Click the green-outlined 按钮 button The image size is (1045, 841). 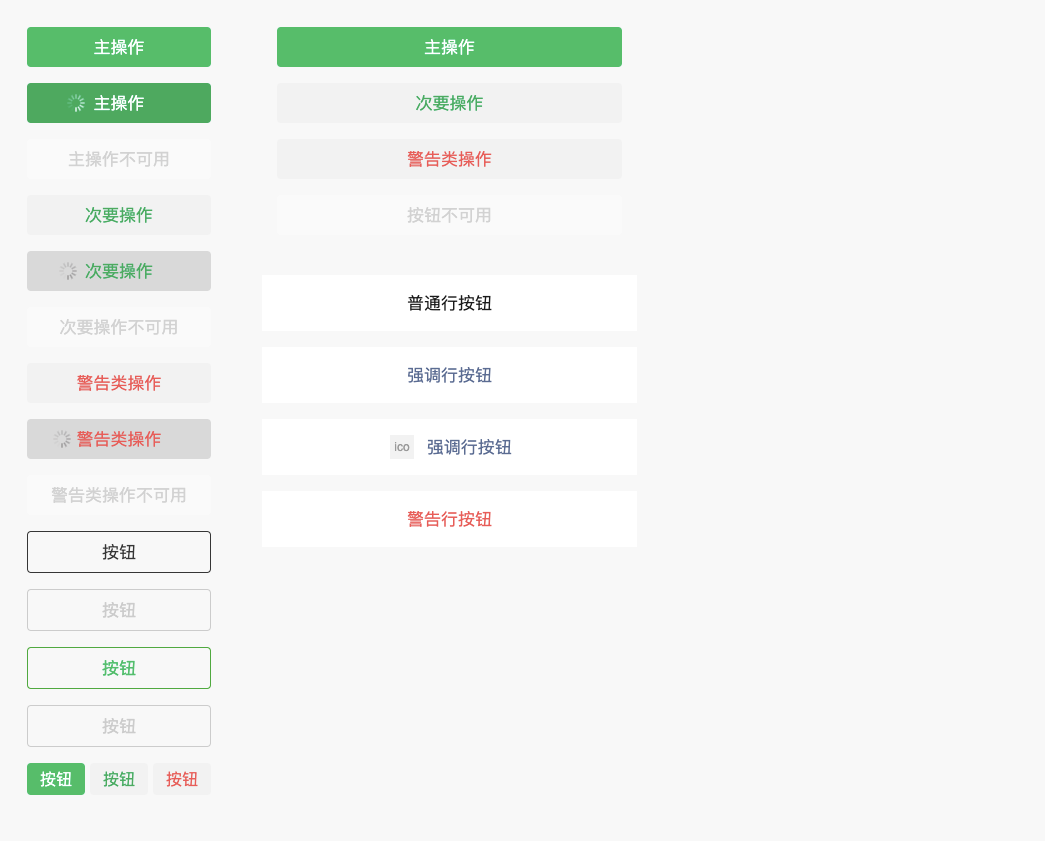coord(119,668)
